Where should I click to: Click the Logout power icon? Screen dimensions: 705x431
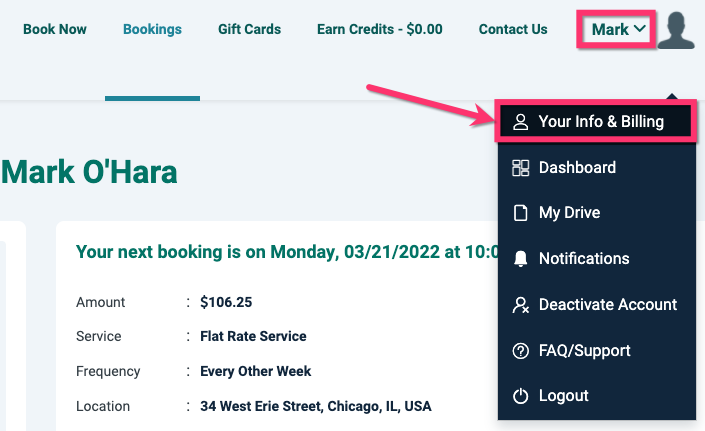tap(520, 396)
